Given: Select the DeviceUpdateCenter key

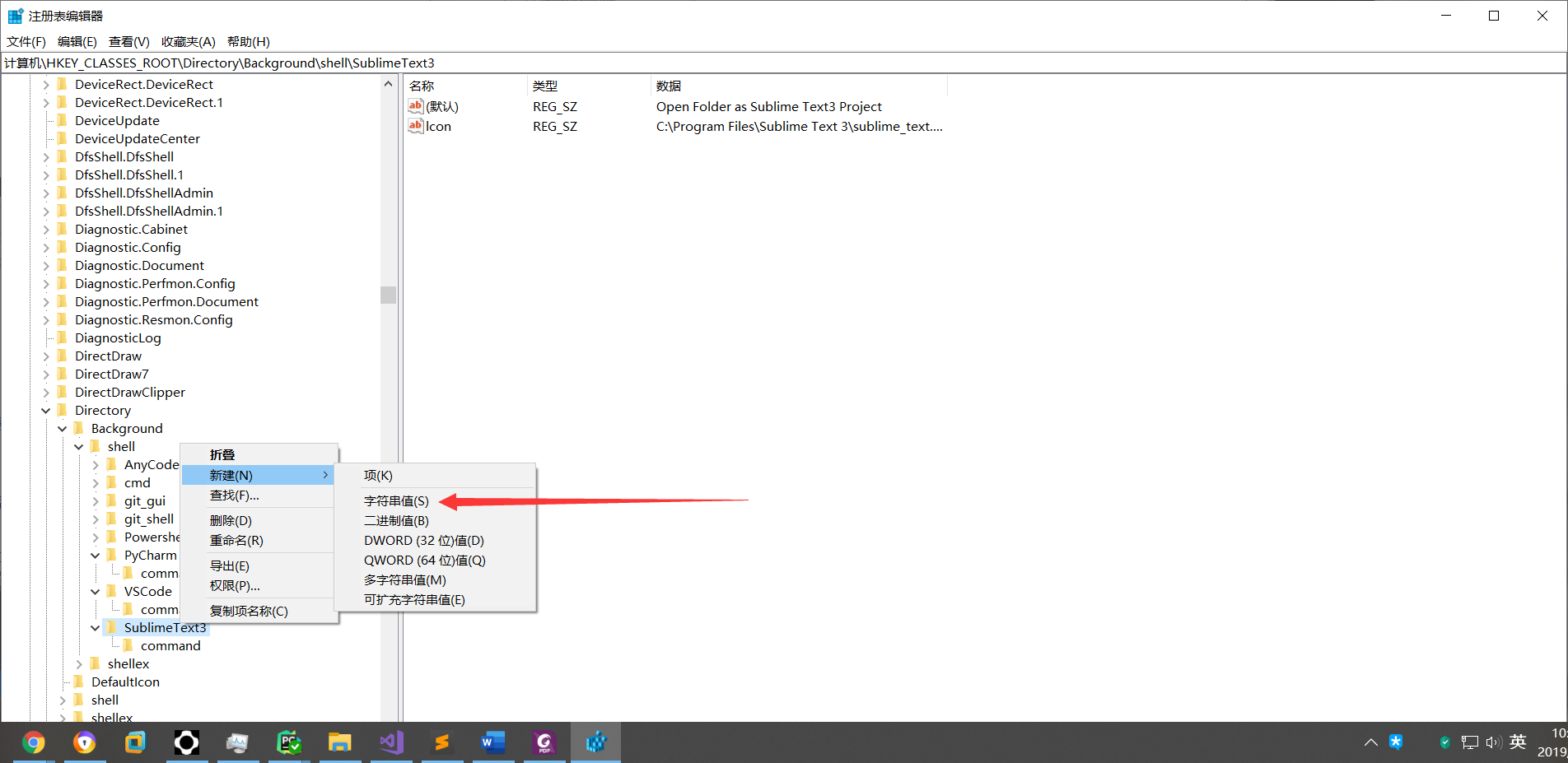Looking at the screenshot, I should tap(138, 138).
